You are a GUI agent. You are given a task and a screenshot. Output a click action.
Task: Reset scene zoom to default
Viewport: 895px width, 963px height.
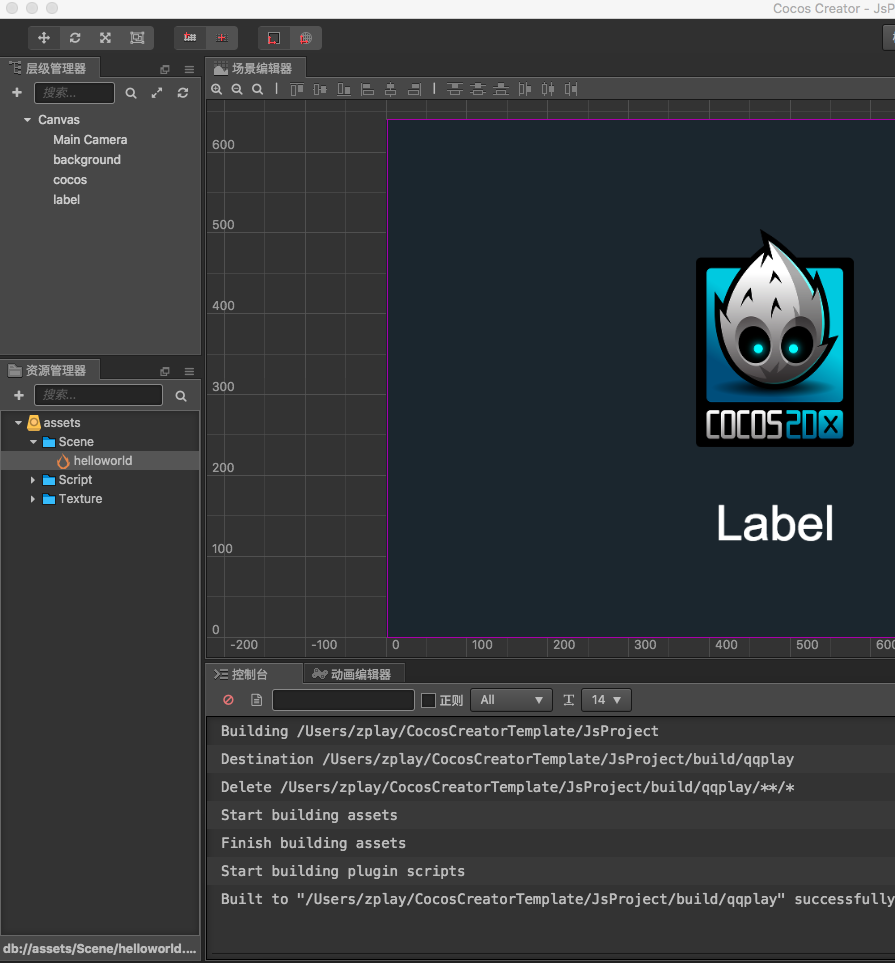[x=258, y=90]
